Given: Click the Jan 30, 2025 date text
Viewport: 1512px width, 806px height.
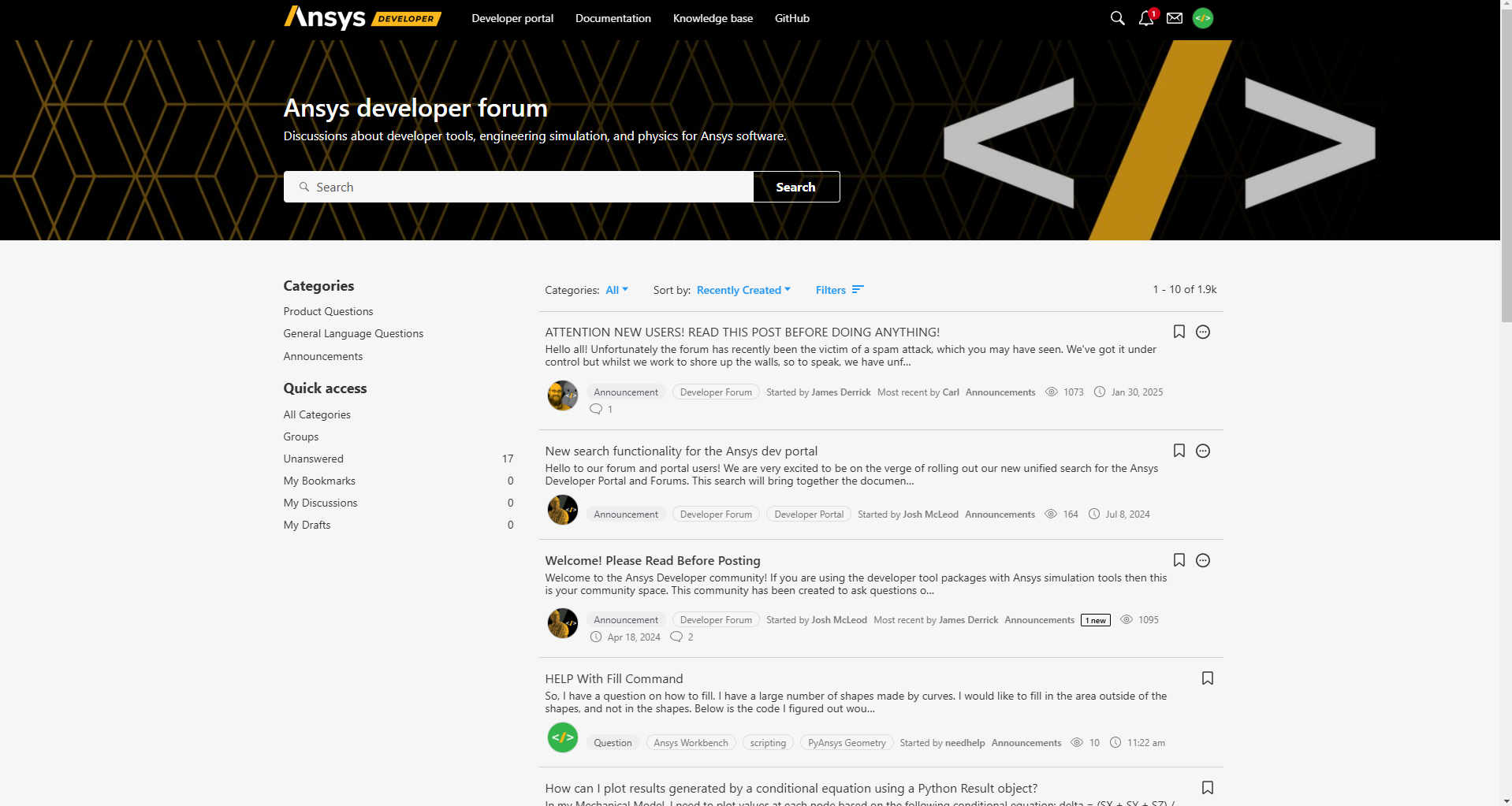Looking at the screenshot, I should 1137,392.
